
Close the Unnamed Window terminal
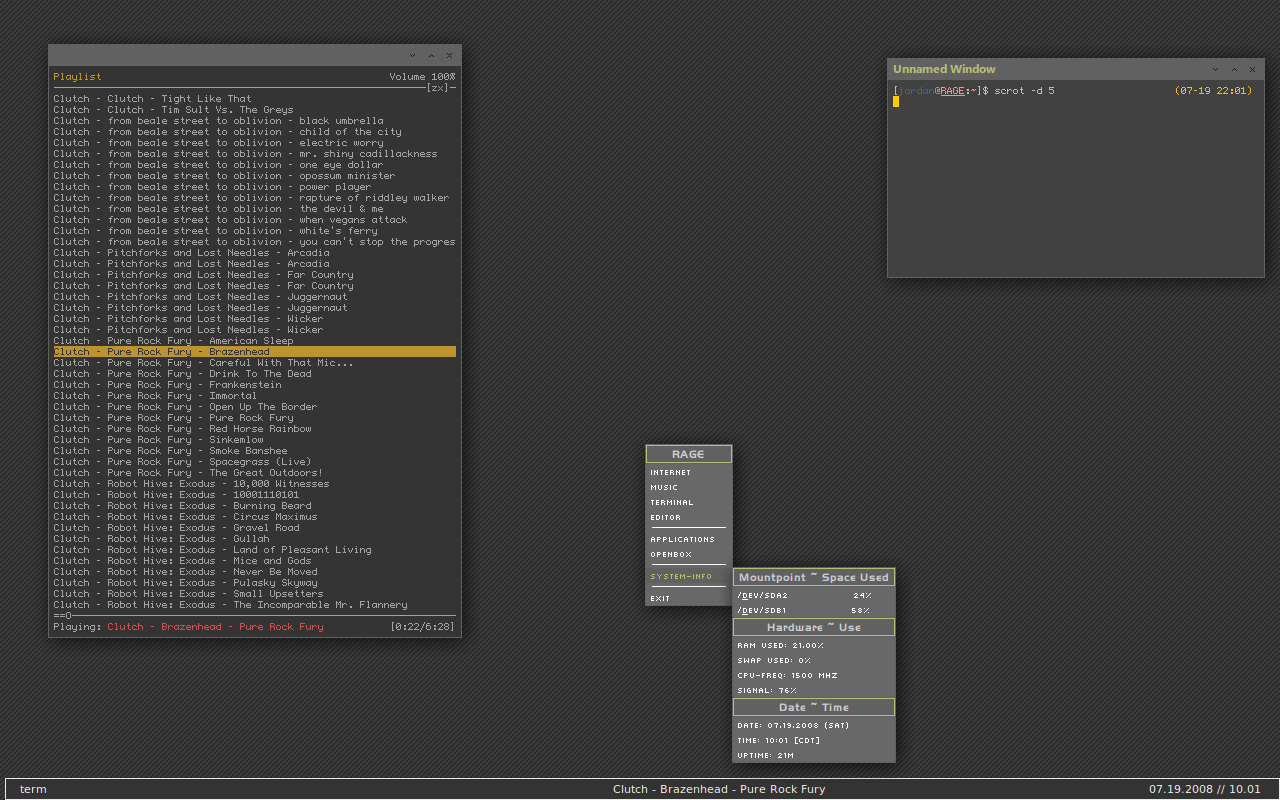pyautogui.click(x=1252, y=69)
